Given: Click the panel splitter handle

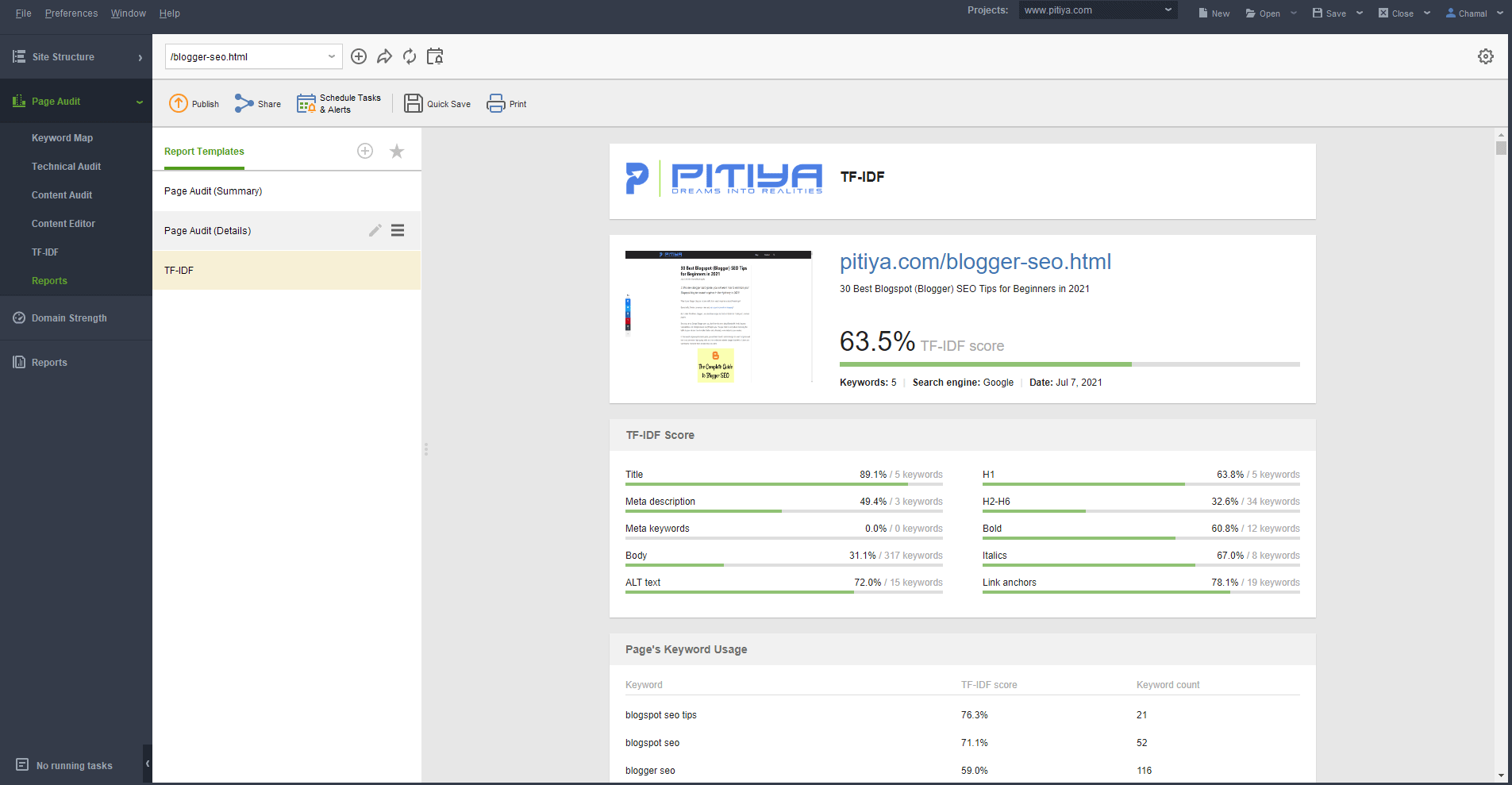Looking at the screenshot, I should coord(426,449).
